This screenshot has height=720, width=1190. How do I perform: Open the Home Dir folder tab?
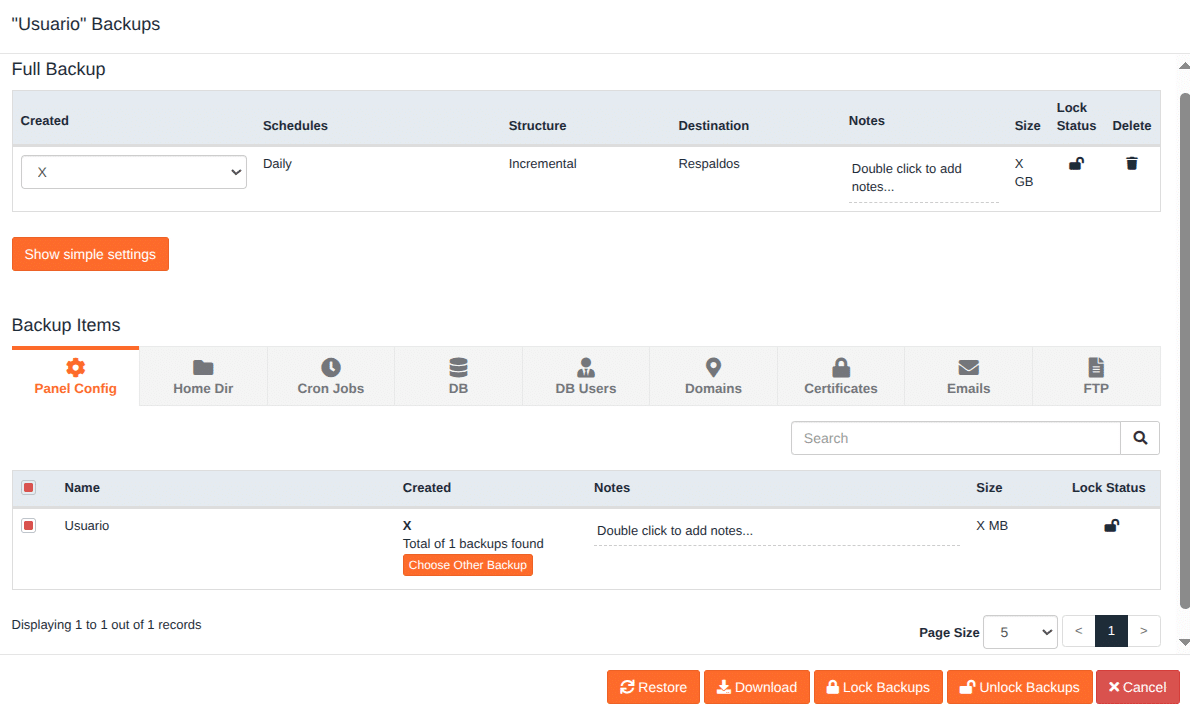[203, 376]
